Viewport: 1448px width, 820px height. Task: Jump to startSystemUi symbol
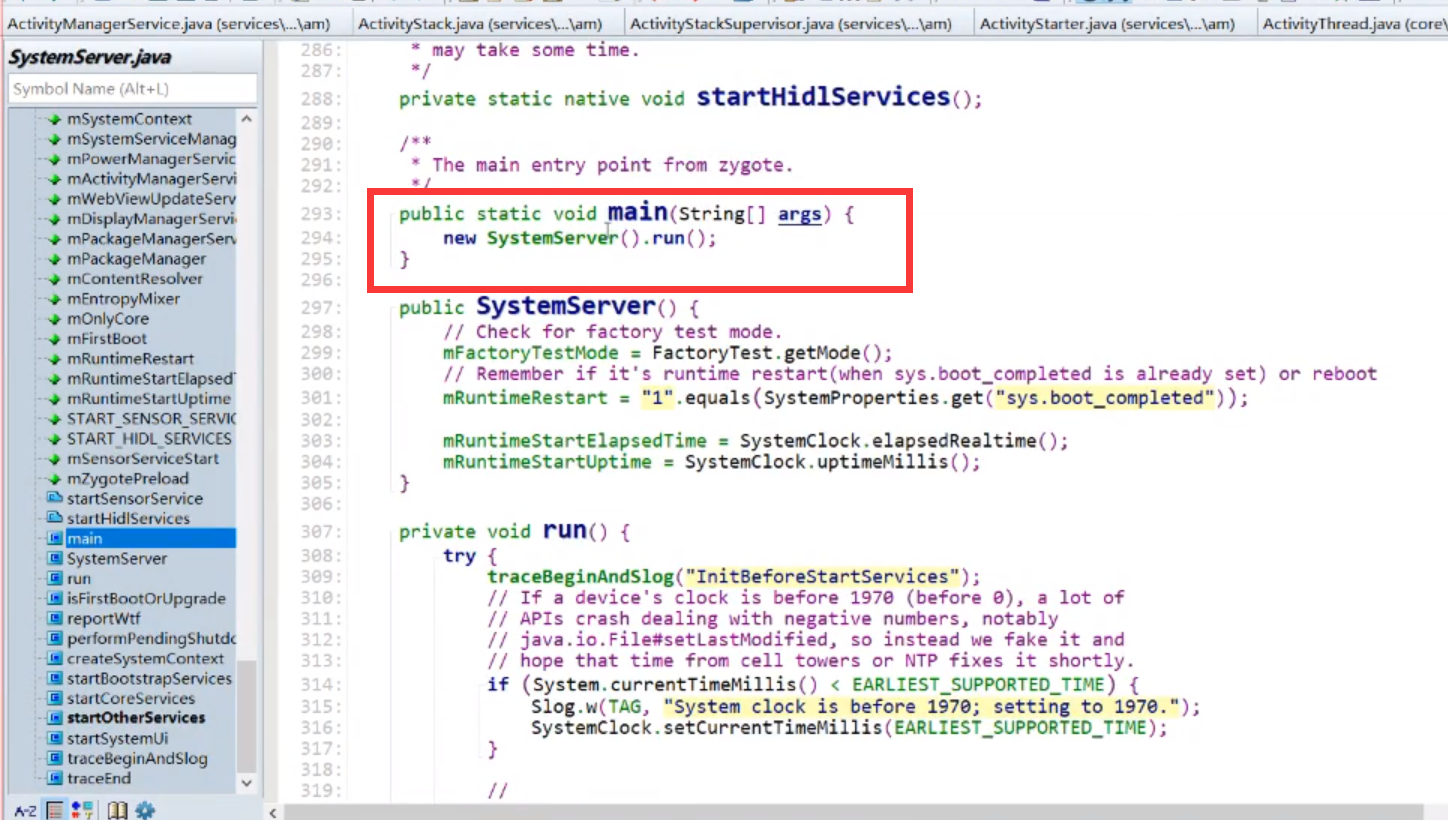pos(117,739)
